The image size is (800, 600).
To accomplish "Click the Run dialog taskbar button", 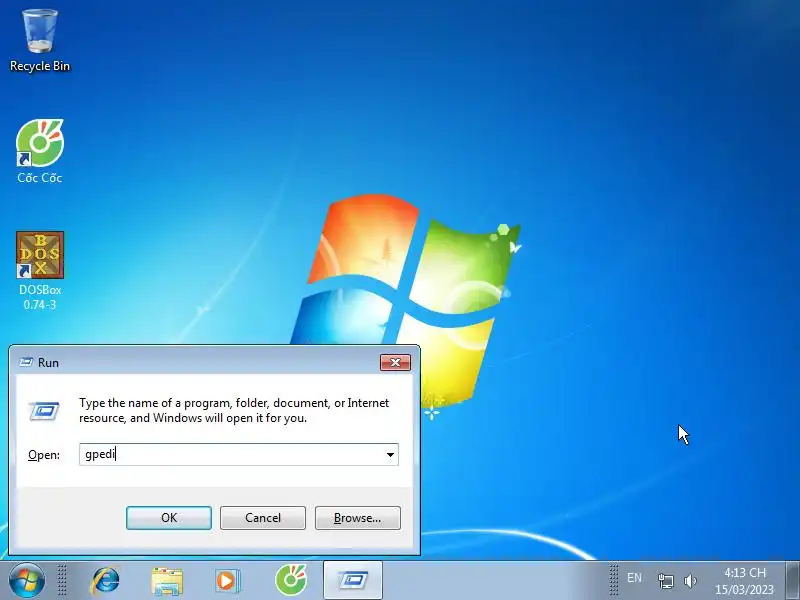I will [x=353, y=581].
